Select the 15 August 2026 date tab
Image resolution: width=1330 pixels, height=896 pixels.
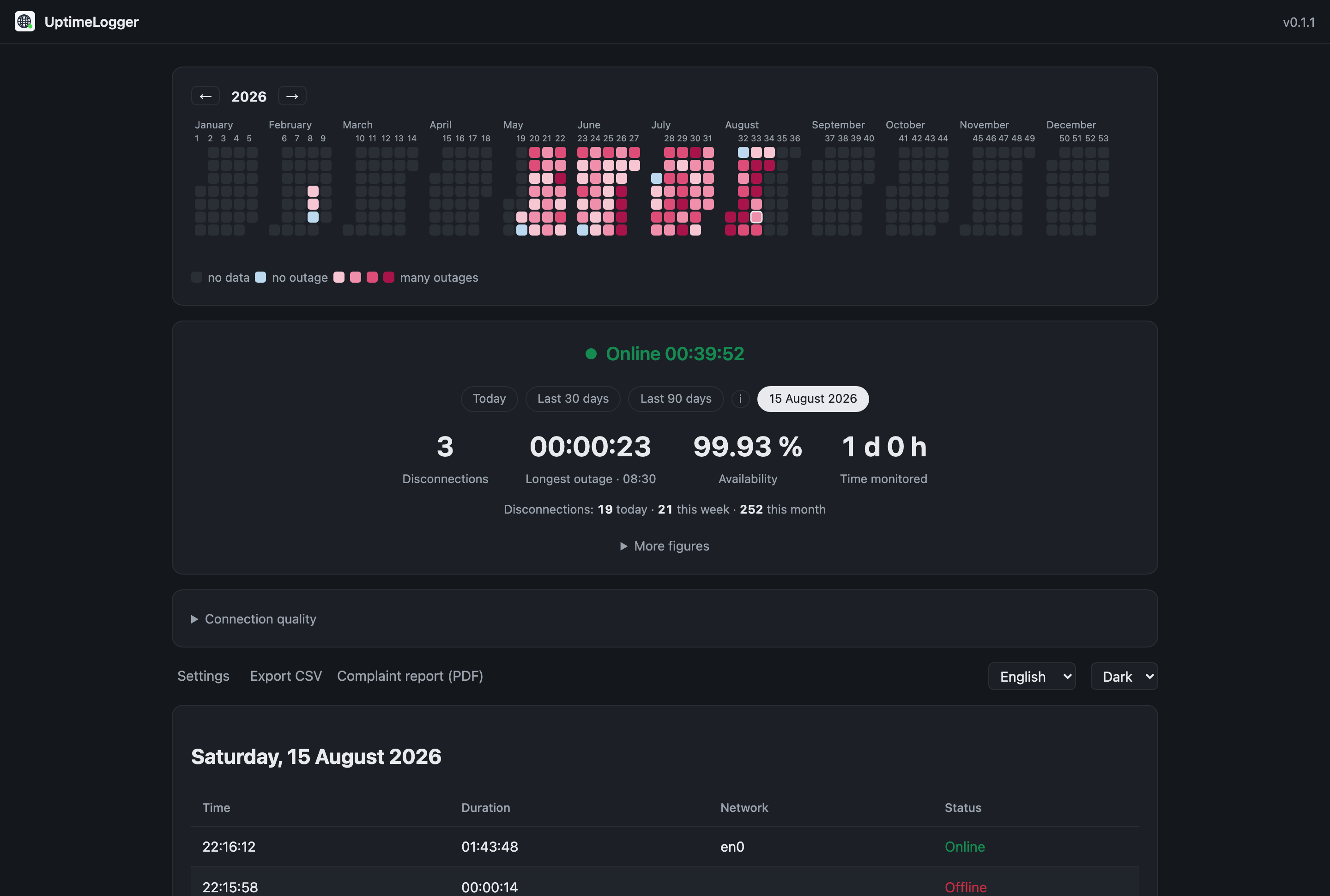(x=813, y=399)
